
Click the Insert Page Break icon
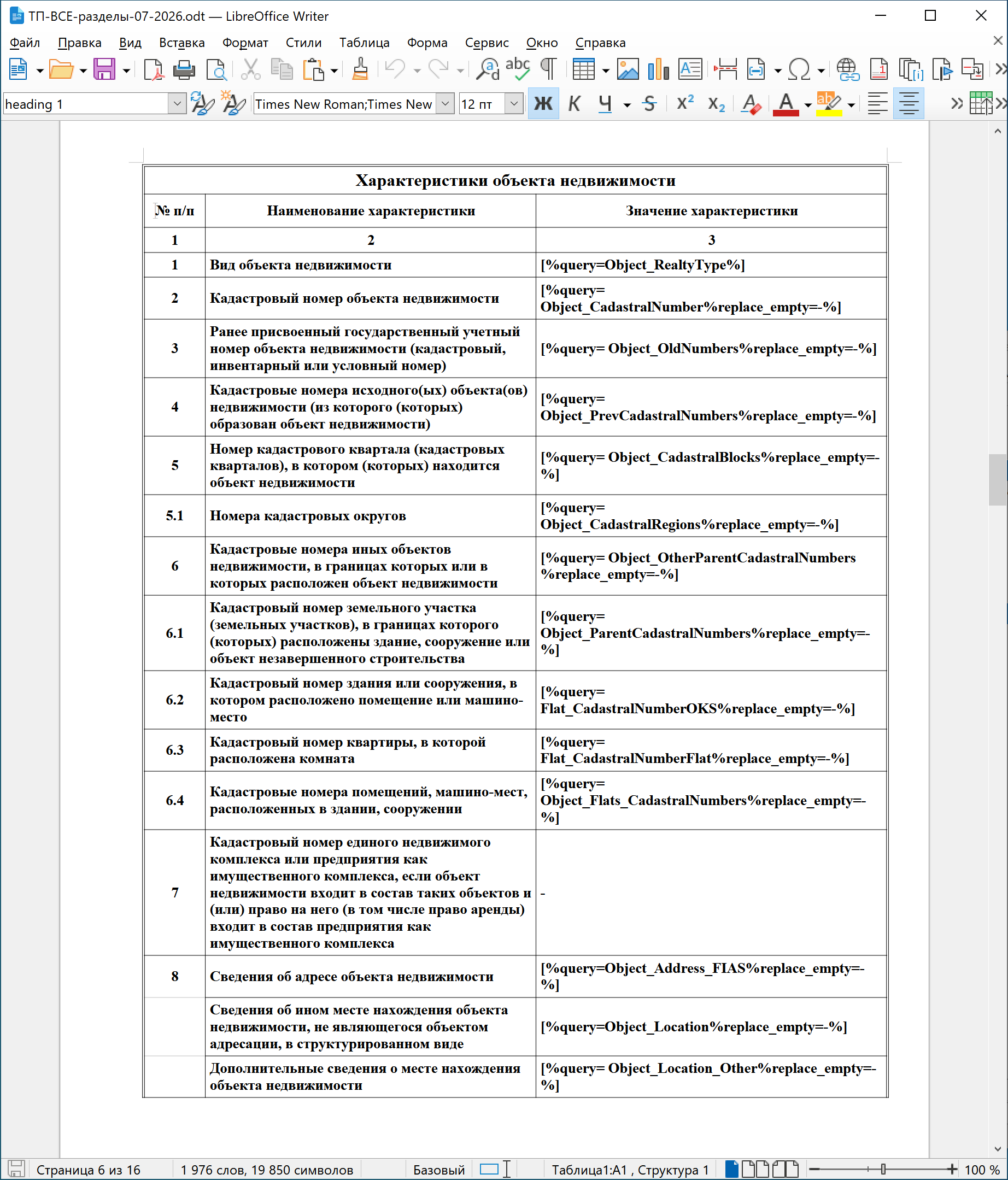coord(725,69)
